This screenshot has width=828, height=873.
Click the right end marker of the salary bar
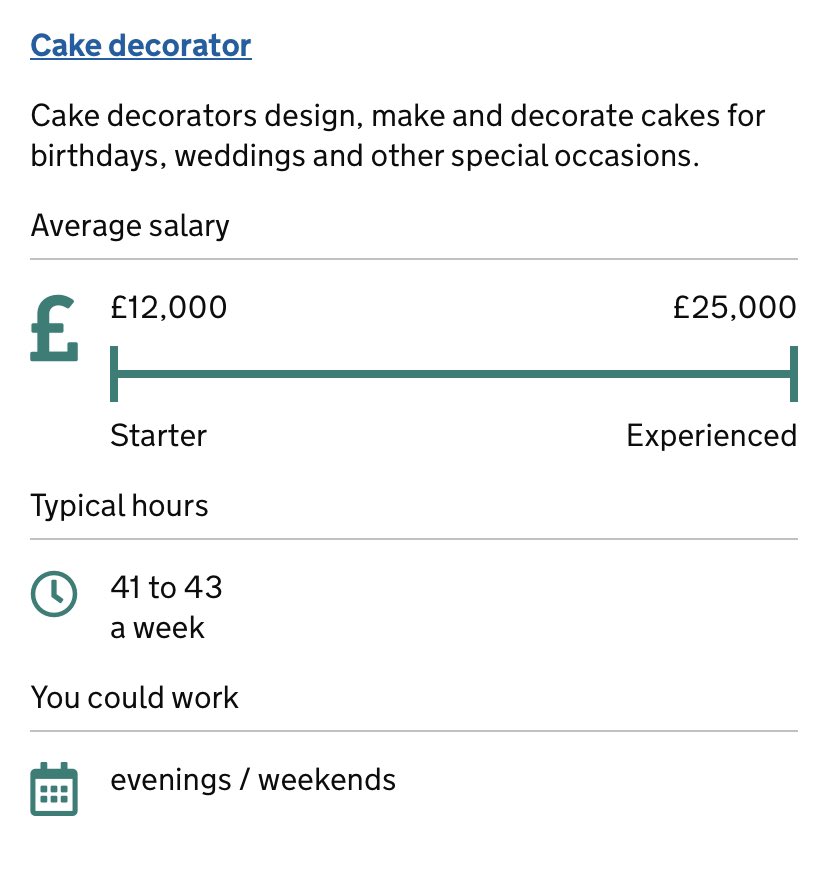[793, 374]
